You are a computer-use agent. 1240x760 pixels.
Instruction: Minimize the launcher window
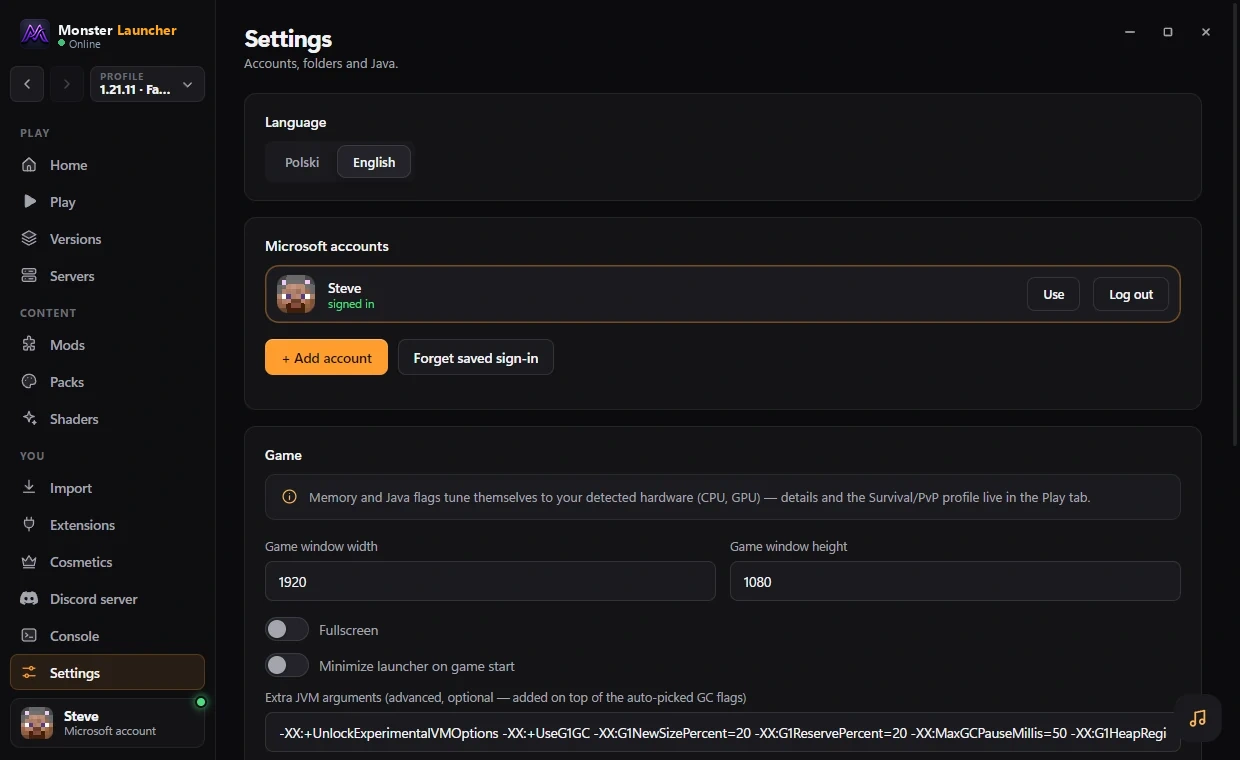point(1130,32)
